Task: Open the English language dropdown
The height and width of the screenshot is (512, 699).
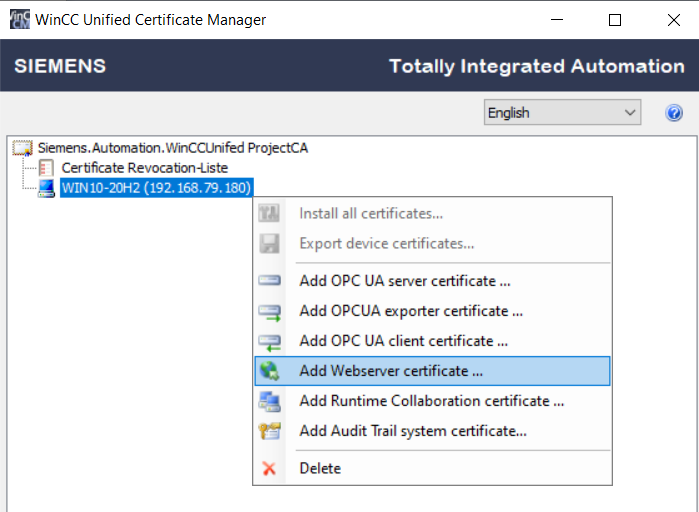Action: point(561,113)
